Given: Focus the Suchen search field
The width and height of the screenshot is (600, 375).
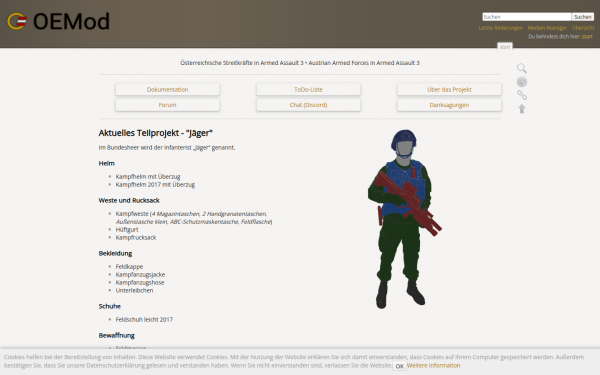Looking at the screenshot, I should coord(527,17).
